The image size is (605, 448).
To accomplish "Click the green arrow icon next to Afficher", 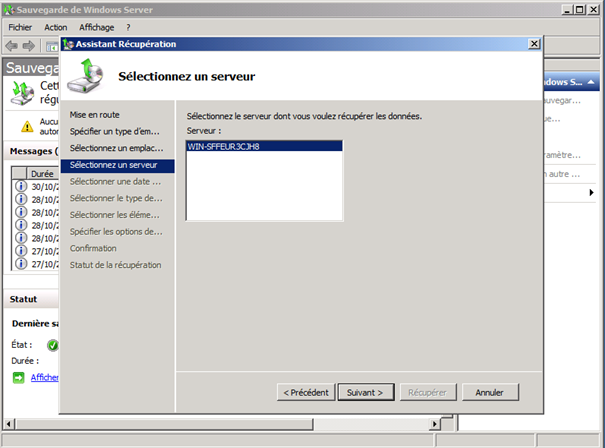I will (18, 377).
